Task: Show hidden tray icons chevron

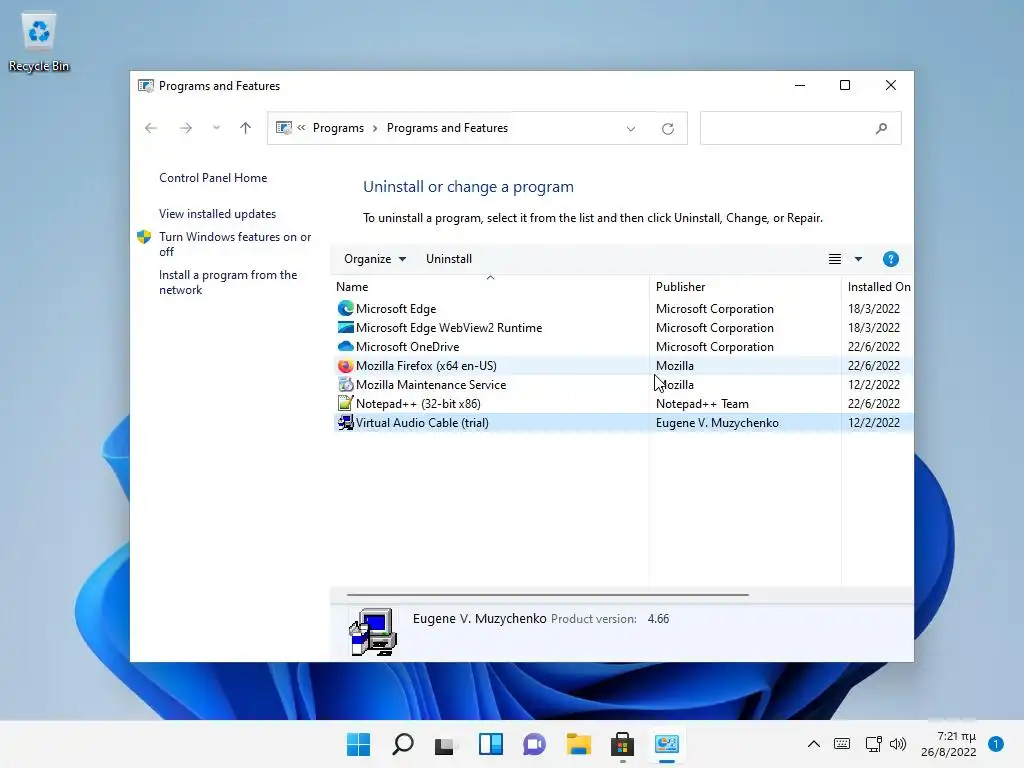Action: click(814, 744)
